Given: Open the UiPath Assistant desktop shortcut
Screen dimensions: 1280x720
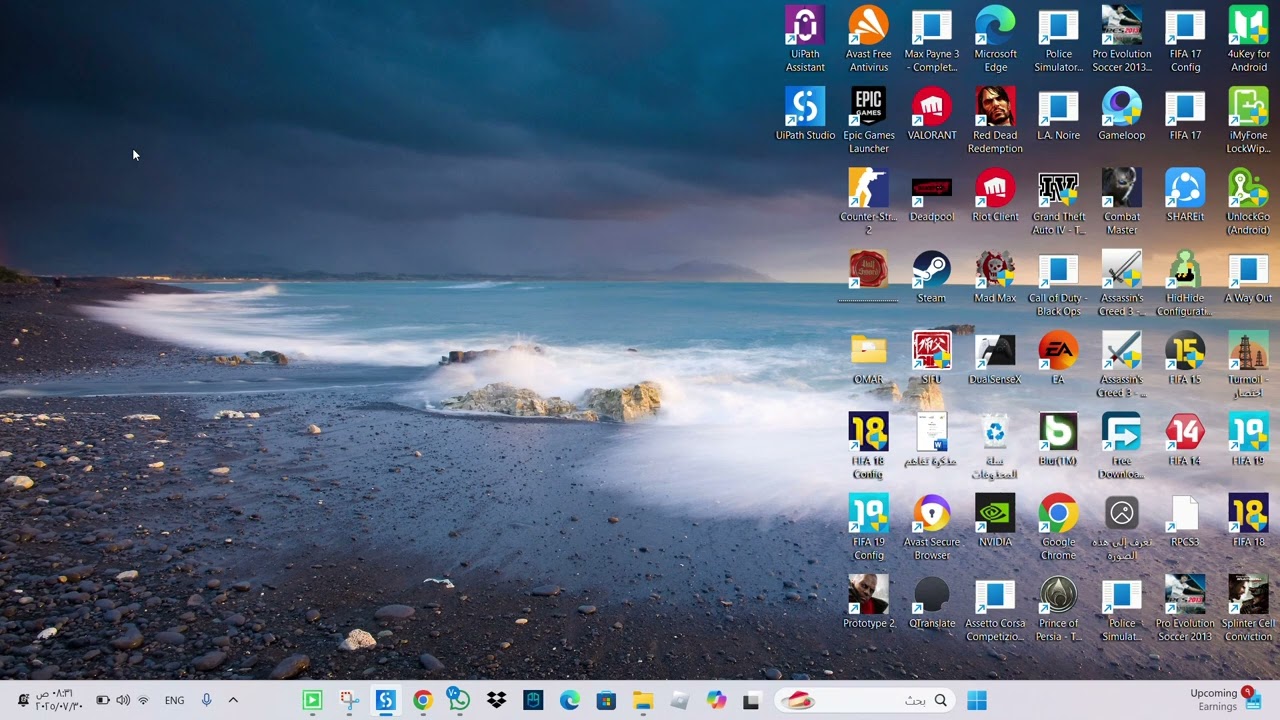Looking at the screenshot, I should pyautogui.click(x=805, y=40).
